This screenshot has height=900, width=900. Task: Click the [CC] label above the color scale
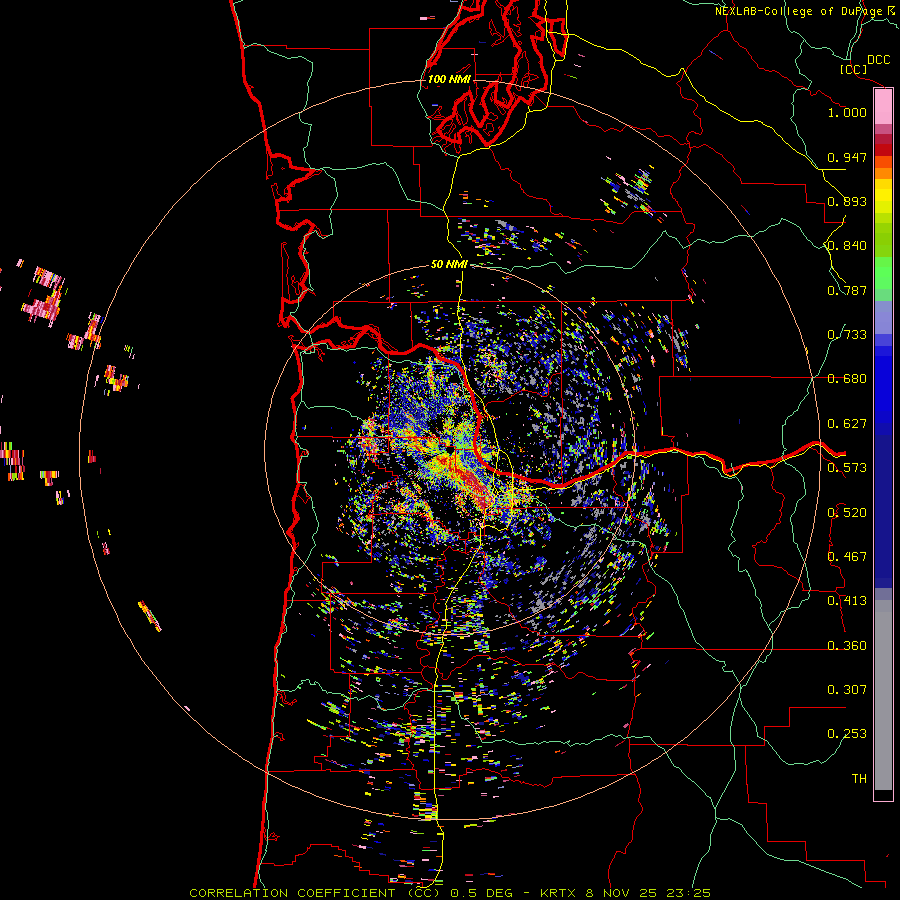pyautogui.click(x=854, y=69)
